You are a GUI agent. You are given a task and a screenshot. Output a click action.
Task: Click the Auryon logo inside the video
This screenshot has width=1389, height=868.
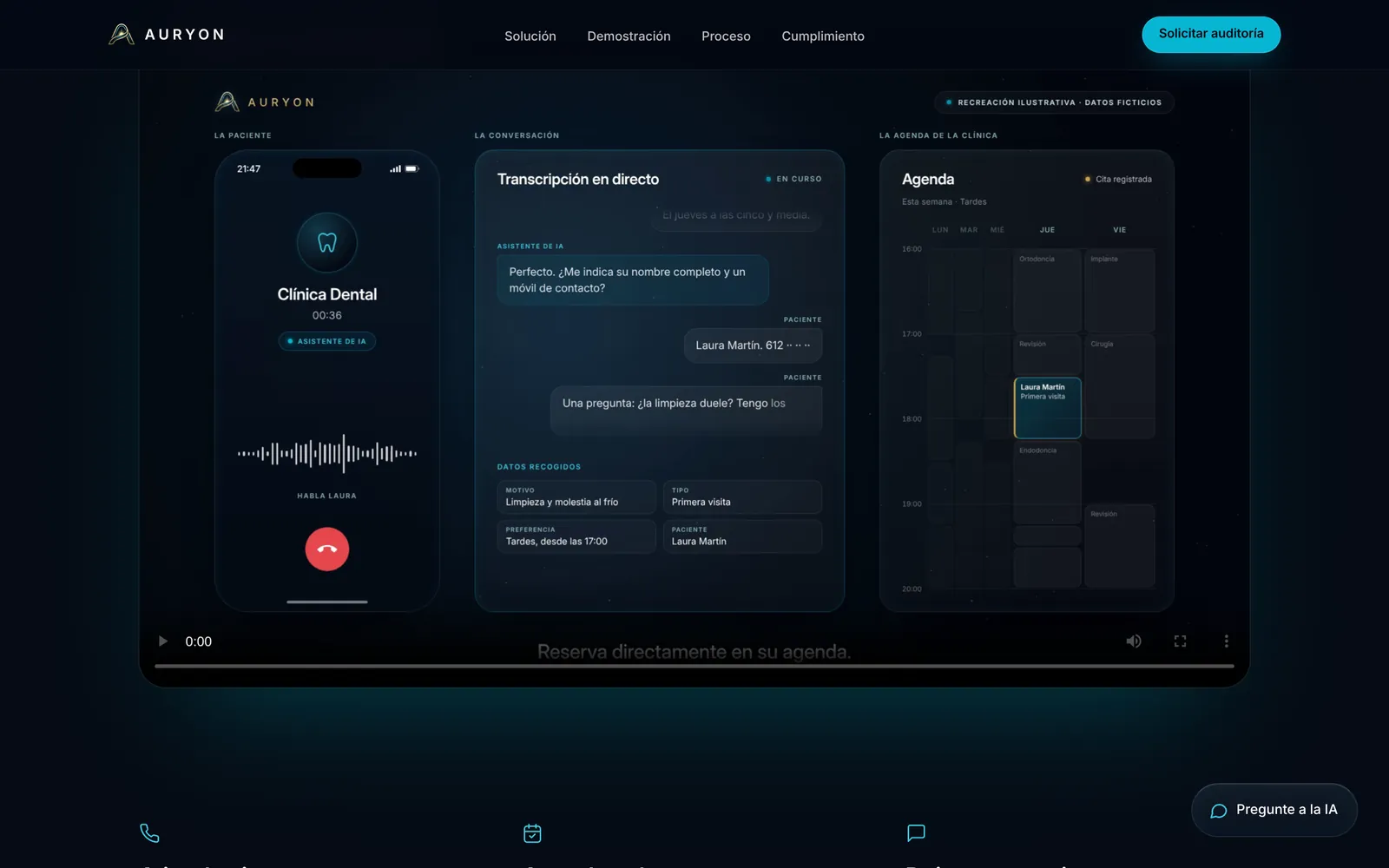point(265,102)
